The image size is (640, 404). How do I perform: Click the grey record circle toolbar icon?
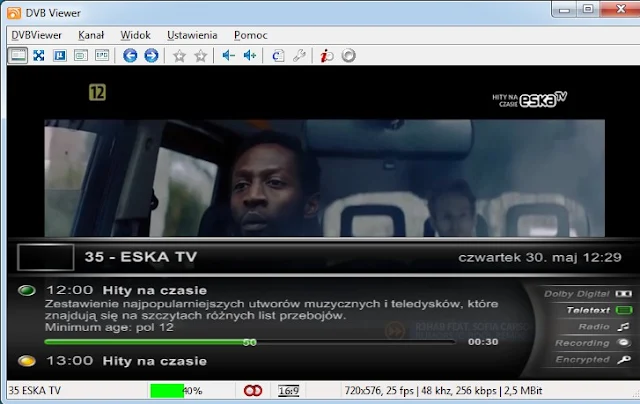[349, 55]
